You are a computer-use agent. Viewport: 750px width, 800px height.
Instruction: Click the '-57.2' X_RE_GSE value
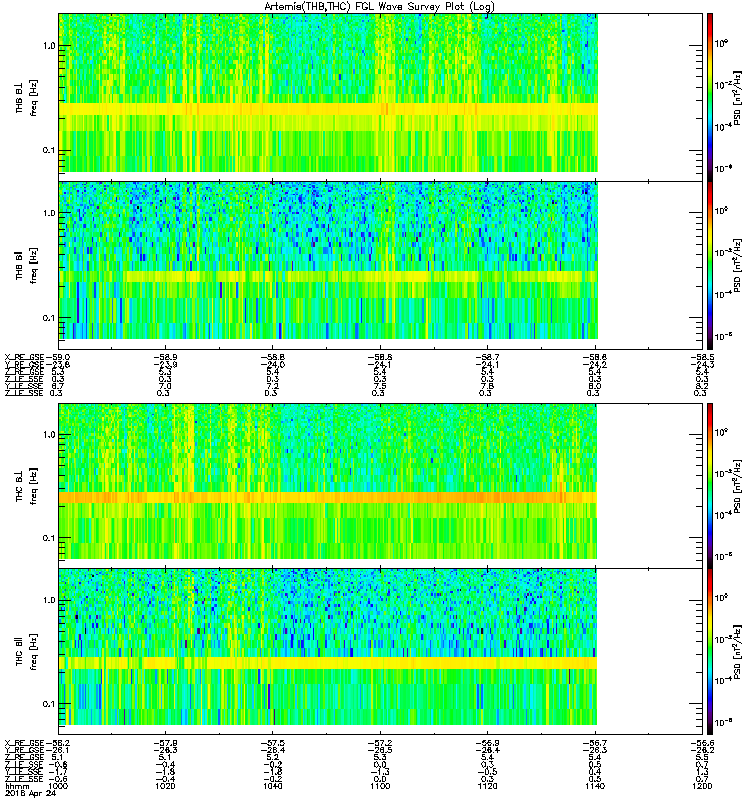pyautogui.click(x=380, y=743)
